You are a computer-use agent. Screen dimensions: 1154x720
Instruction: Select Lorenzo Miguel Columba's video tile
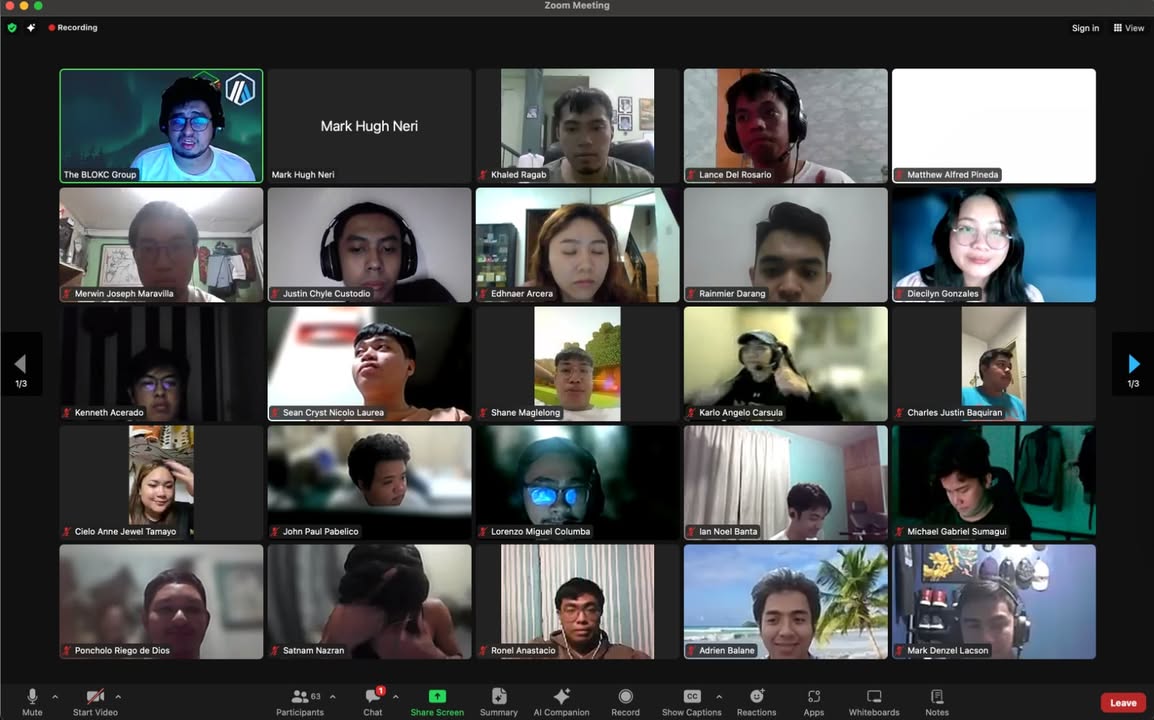[578, 483]
